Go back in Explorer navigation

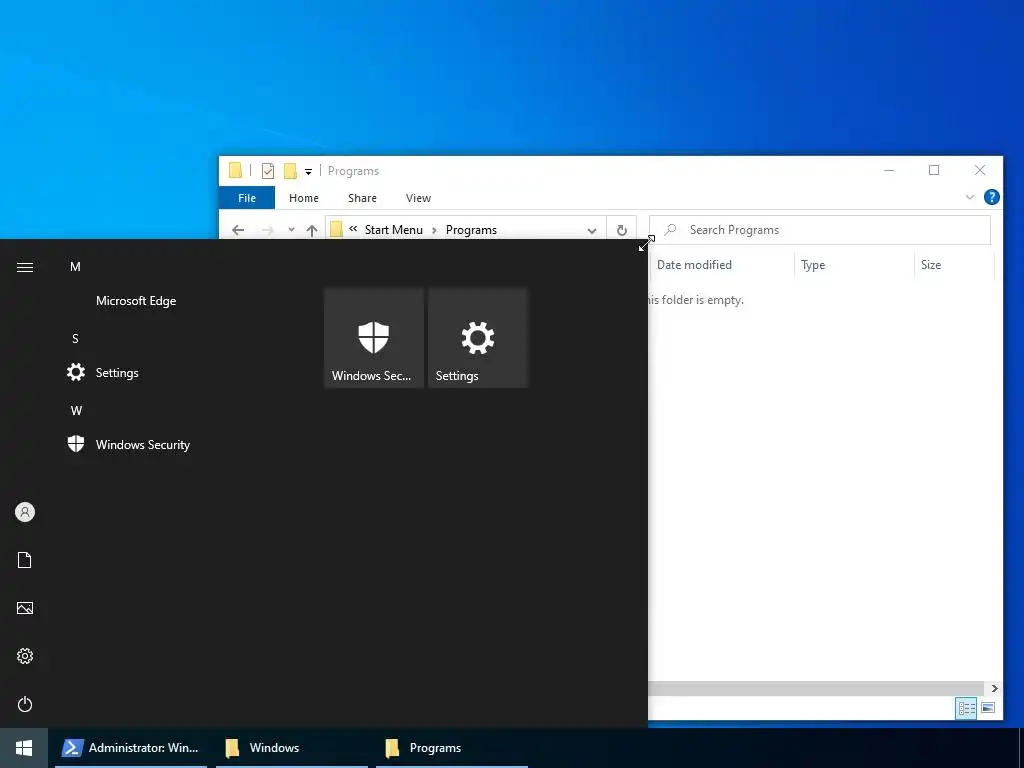[238, 230]
